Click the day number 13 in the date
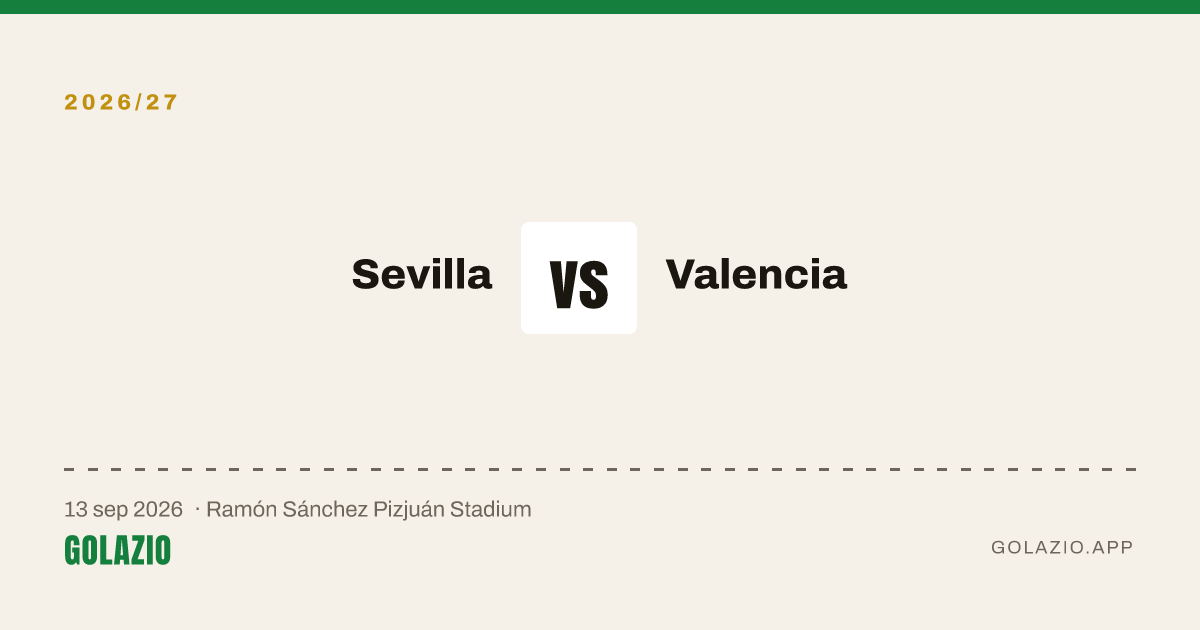The image size is (1200, 630). [x=76, y=510]
